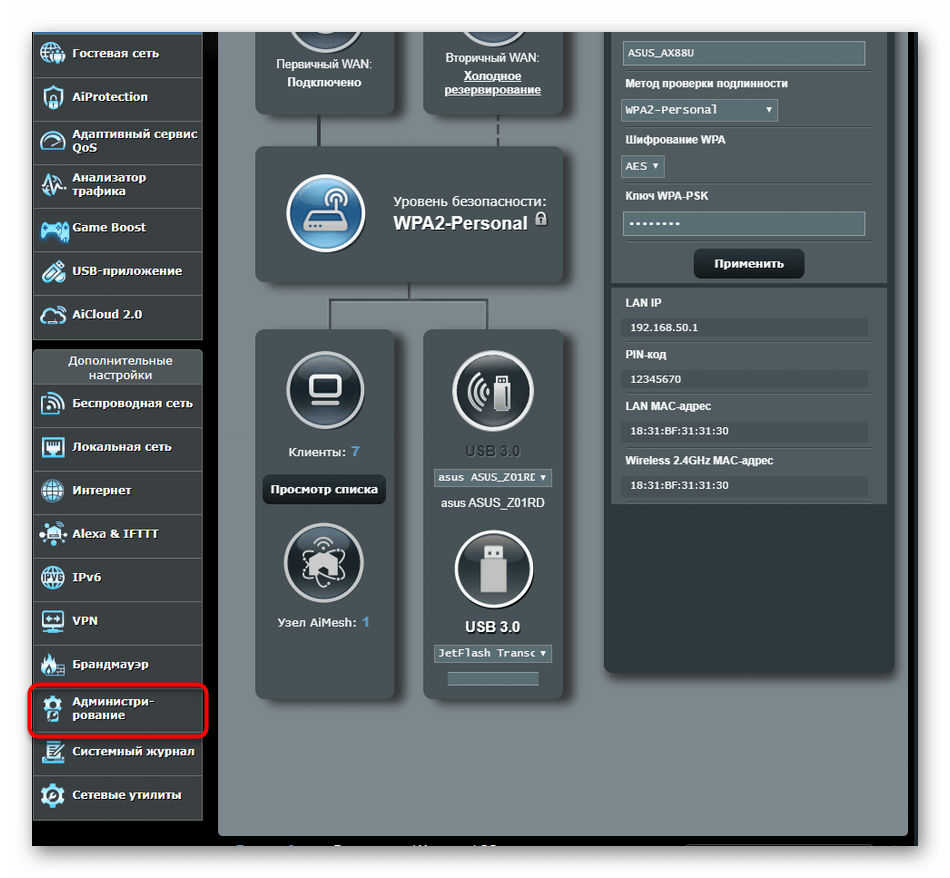Open AiProtection shield icon in sidebar
Image resolution: width=950 pixels, height=878 pixels.
(x=53, y=98)
